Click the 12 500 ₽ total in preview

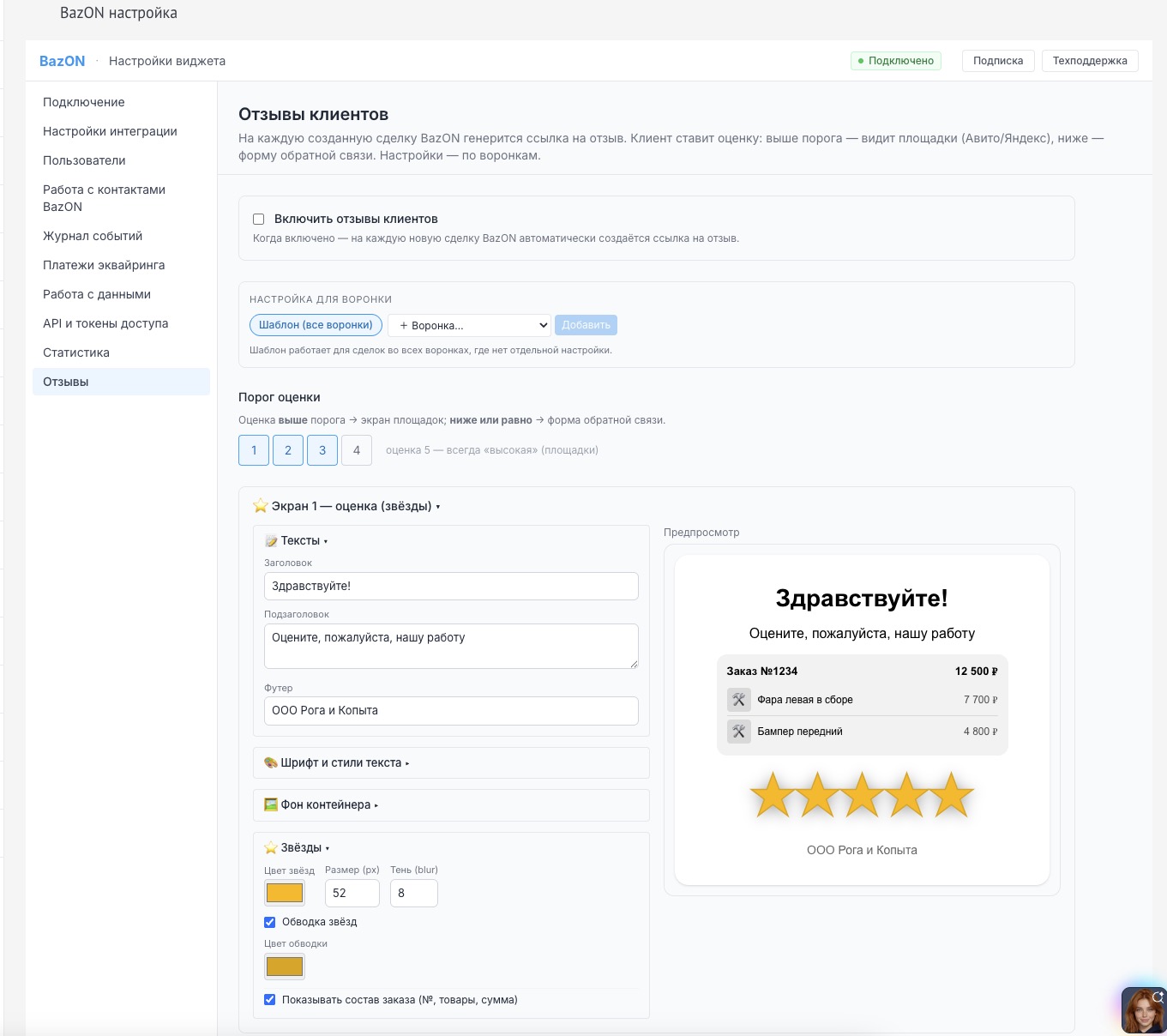977,672
